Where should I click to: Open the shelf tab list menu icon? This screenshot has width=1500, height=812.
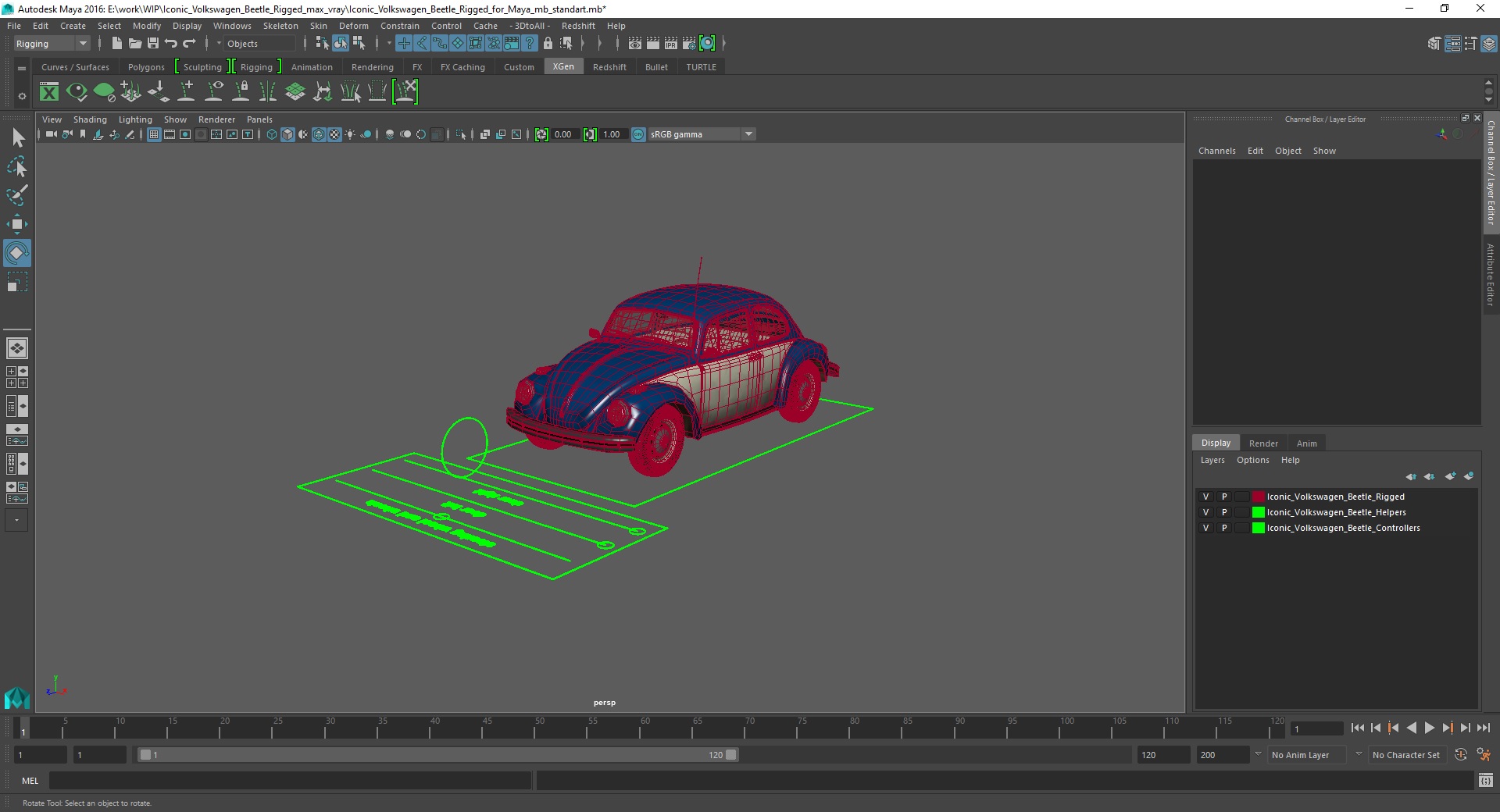(x=22, y=68)
